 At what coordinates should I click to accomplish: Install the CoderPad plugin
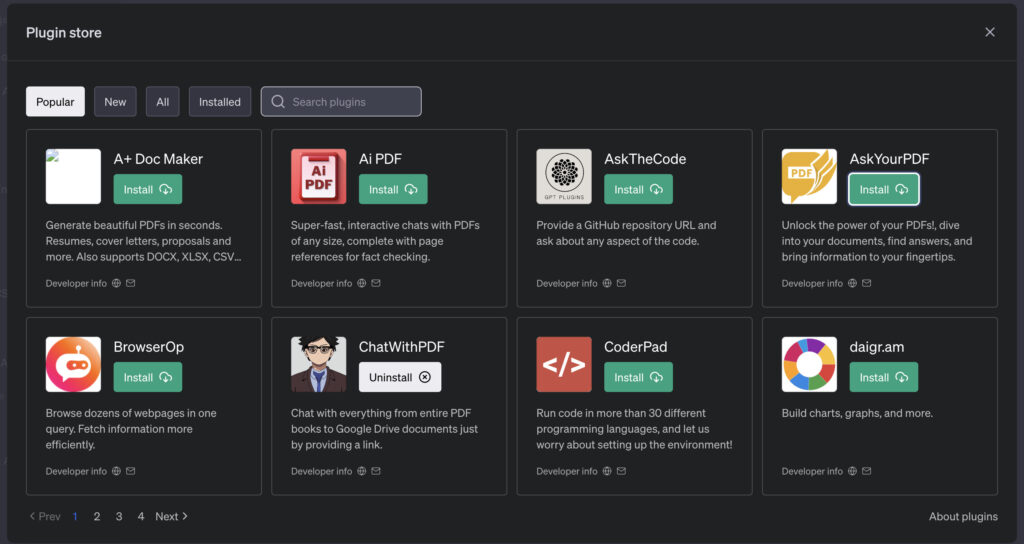(x=639, y=377)
